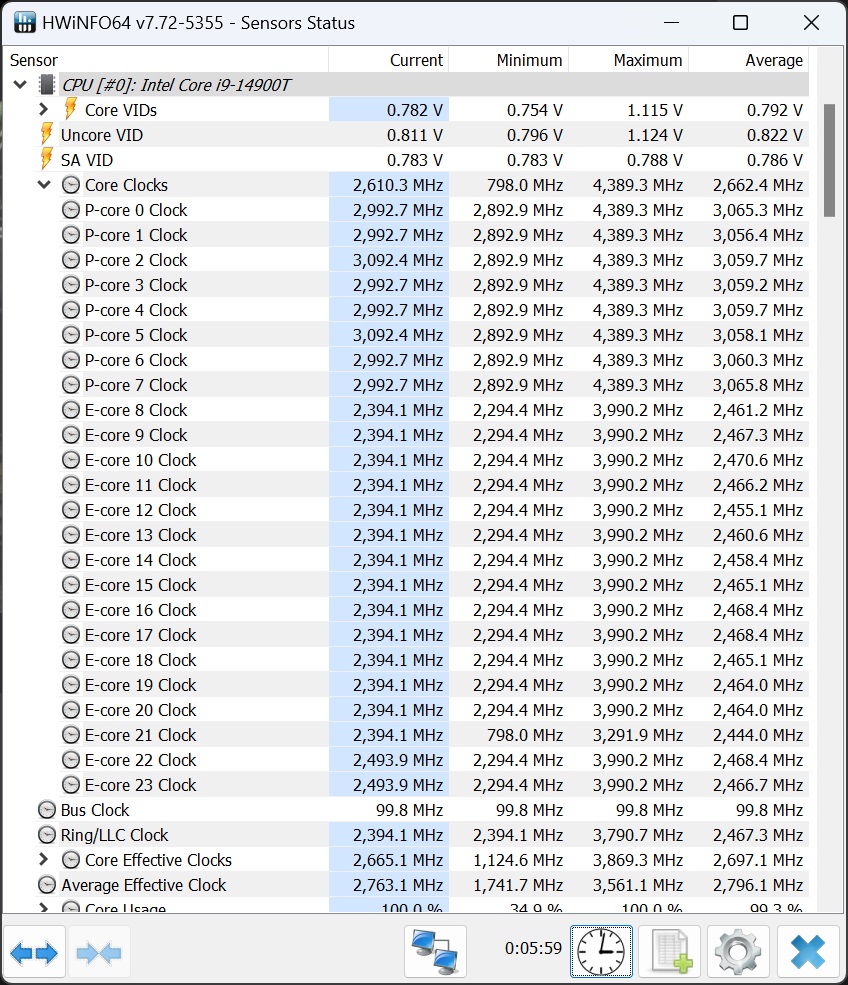848x985 pixels.
Task: Expand the Core VIDs group
Action: 43,109
